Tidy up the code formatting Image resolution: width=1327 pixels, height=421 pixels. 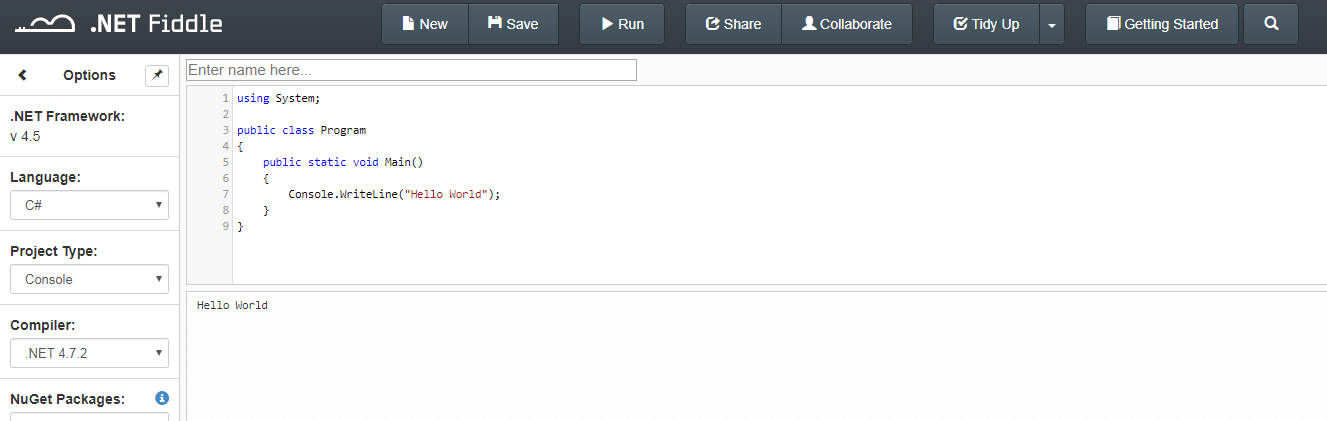point(986,24)
